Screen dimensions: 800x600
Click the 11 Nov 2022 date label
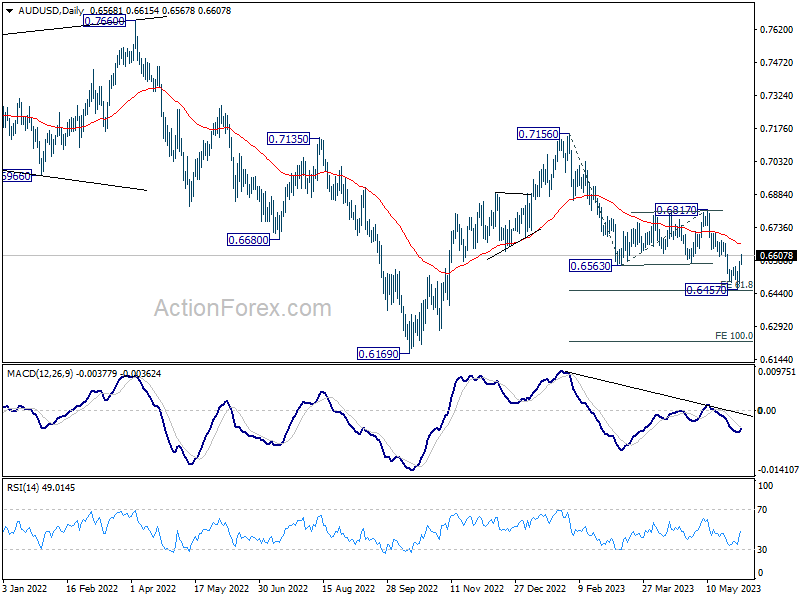click(x=477, y=589)
